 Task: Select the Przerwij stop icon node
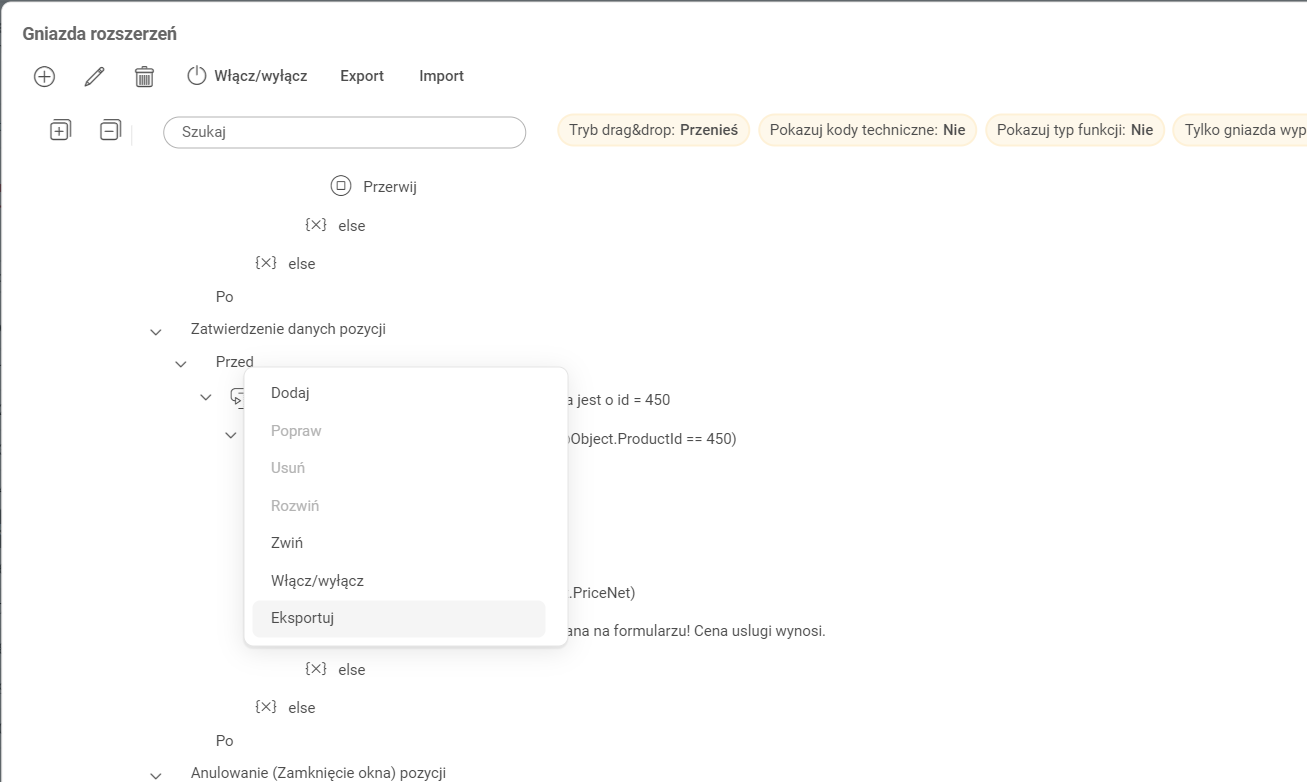(x=340, y=186)
